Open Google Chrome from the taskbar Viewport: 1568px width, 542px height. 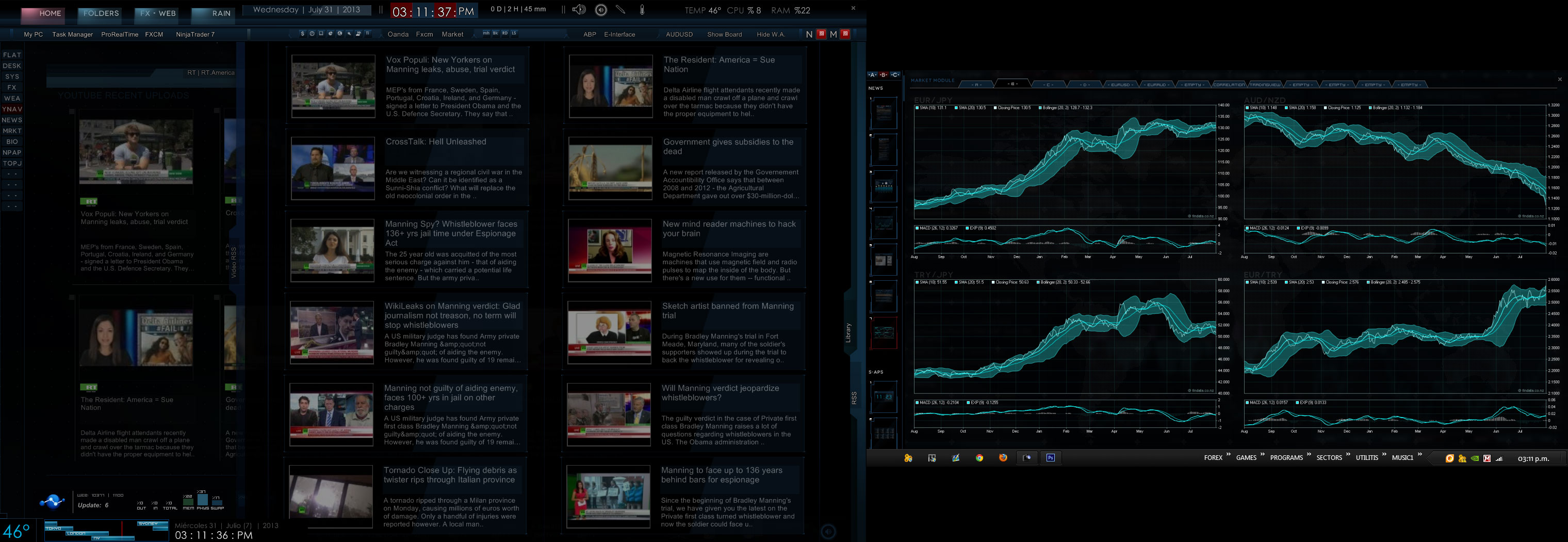979,458
